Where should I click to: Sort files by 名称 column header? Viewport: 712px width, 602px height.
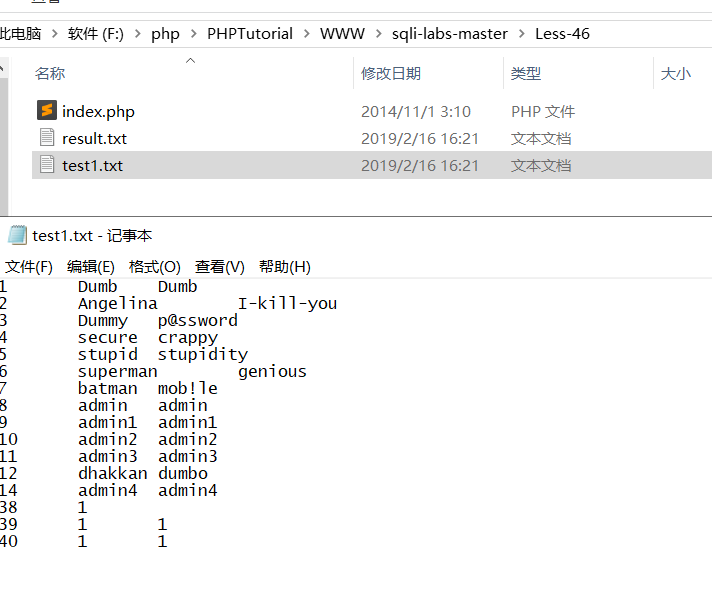pos(50,73)
